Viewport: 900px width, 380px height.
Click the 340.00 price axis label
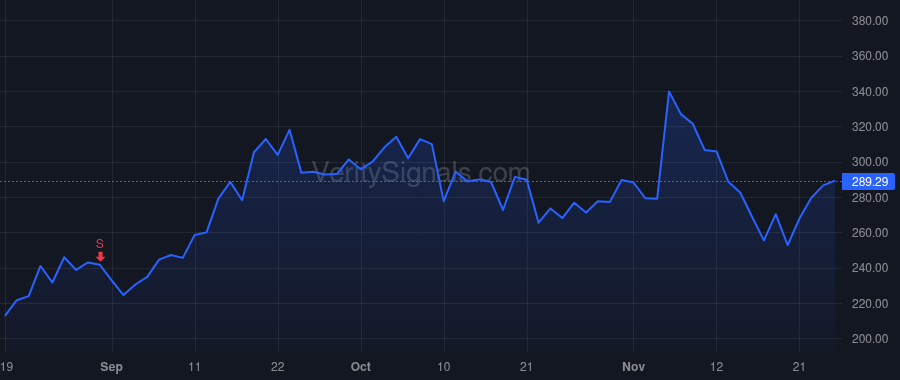[869, 92]
